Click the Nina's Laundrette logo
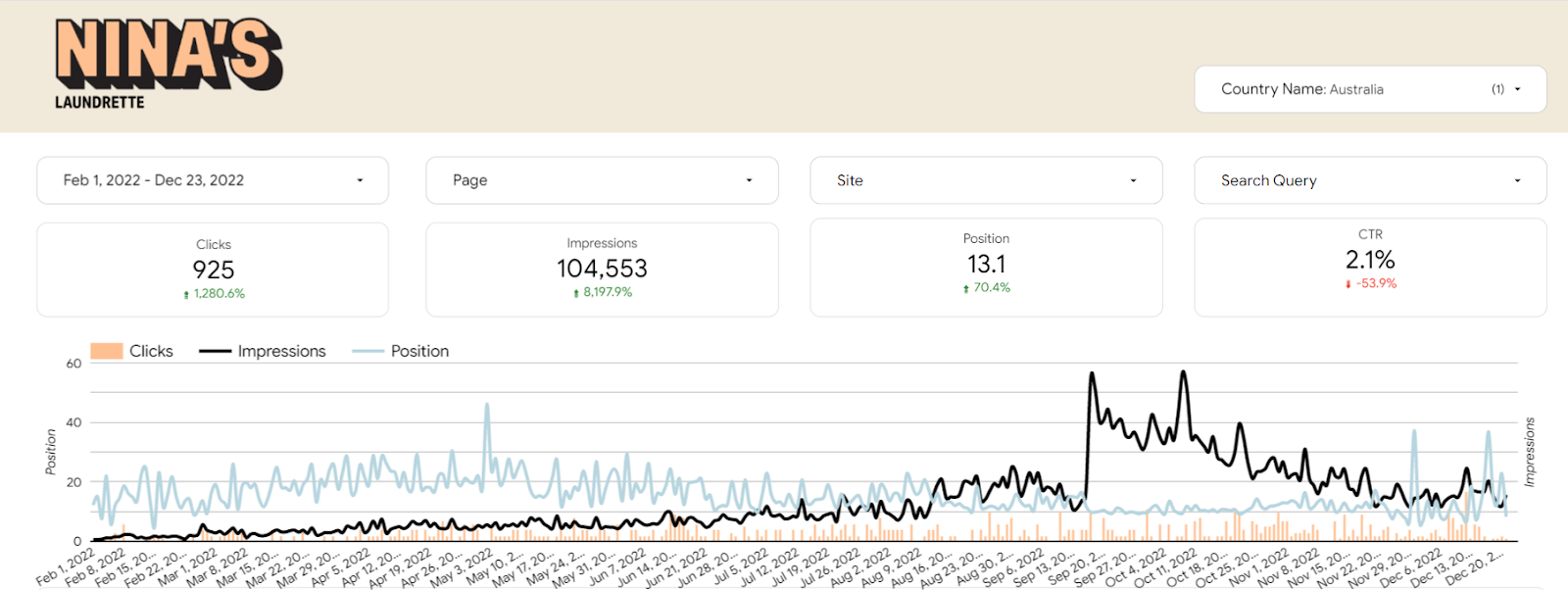This screenshot has width=1568, height=590. 169,64
